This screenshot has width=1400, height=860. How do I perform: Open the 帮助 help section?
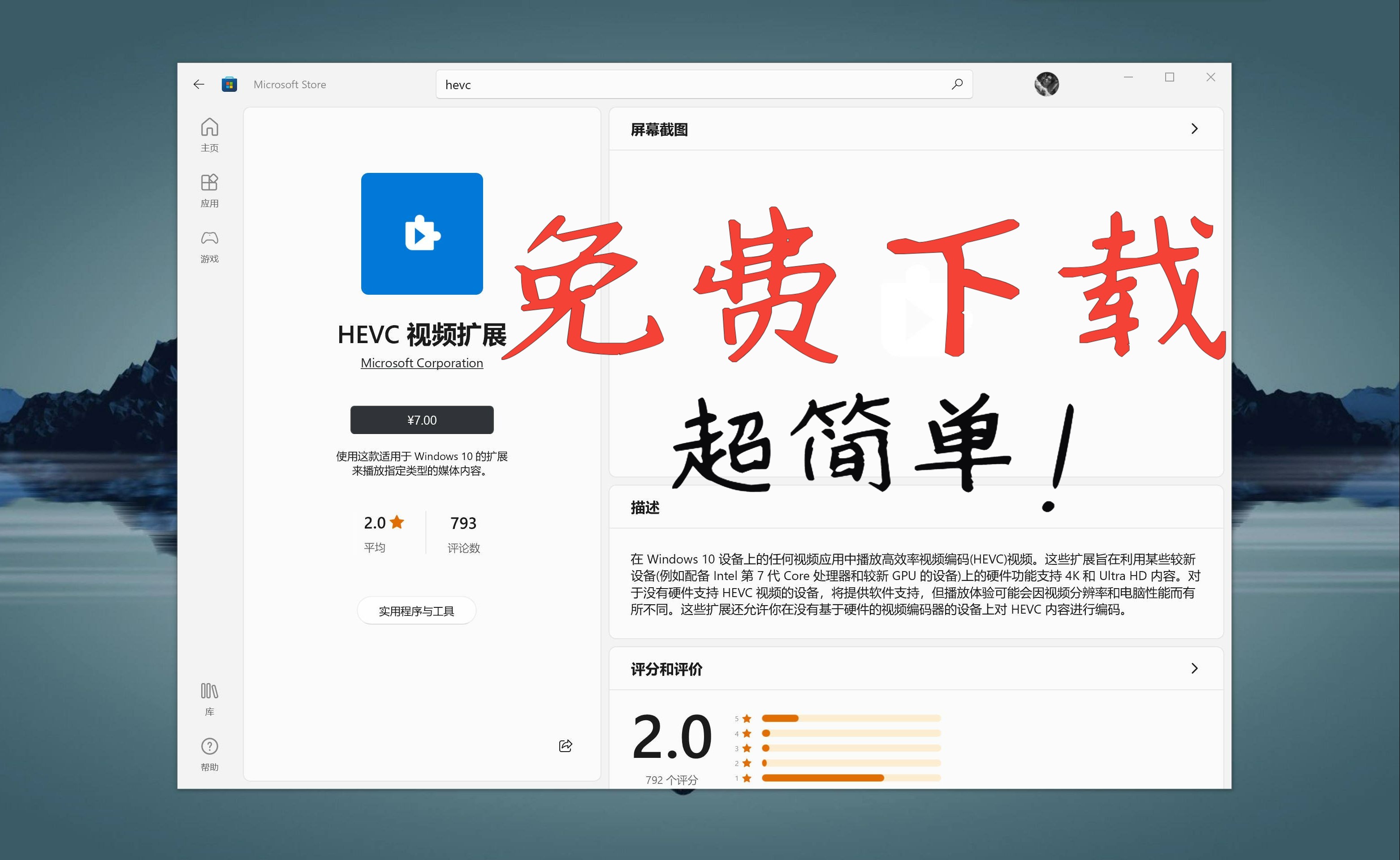209,754
